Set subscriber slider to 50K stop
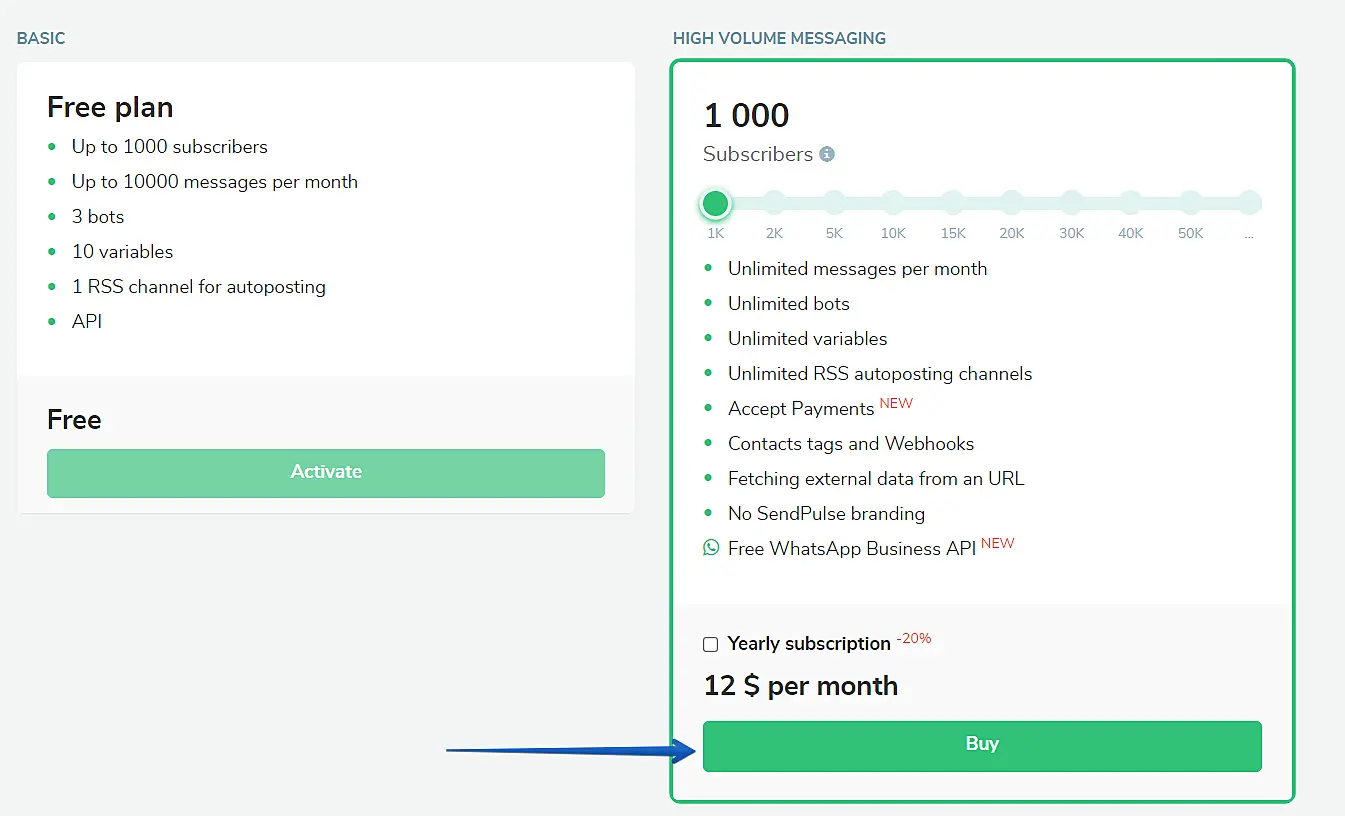This screenshot has height=816, width=1345. [x=1191, y=204]
